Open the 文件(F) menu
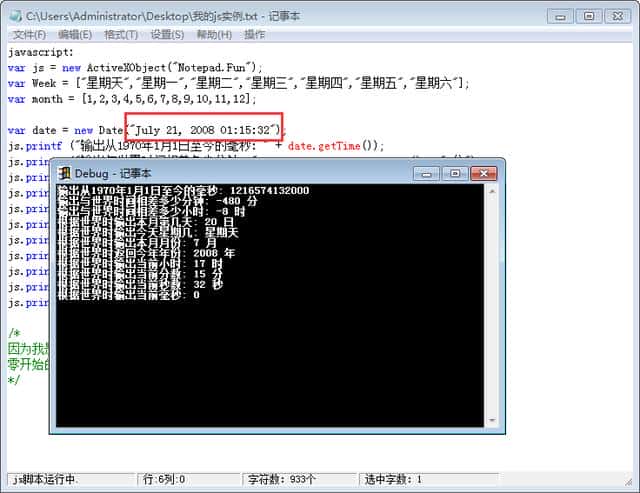This screenshot has width=640, height=493. tap(29, 35)
